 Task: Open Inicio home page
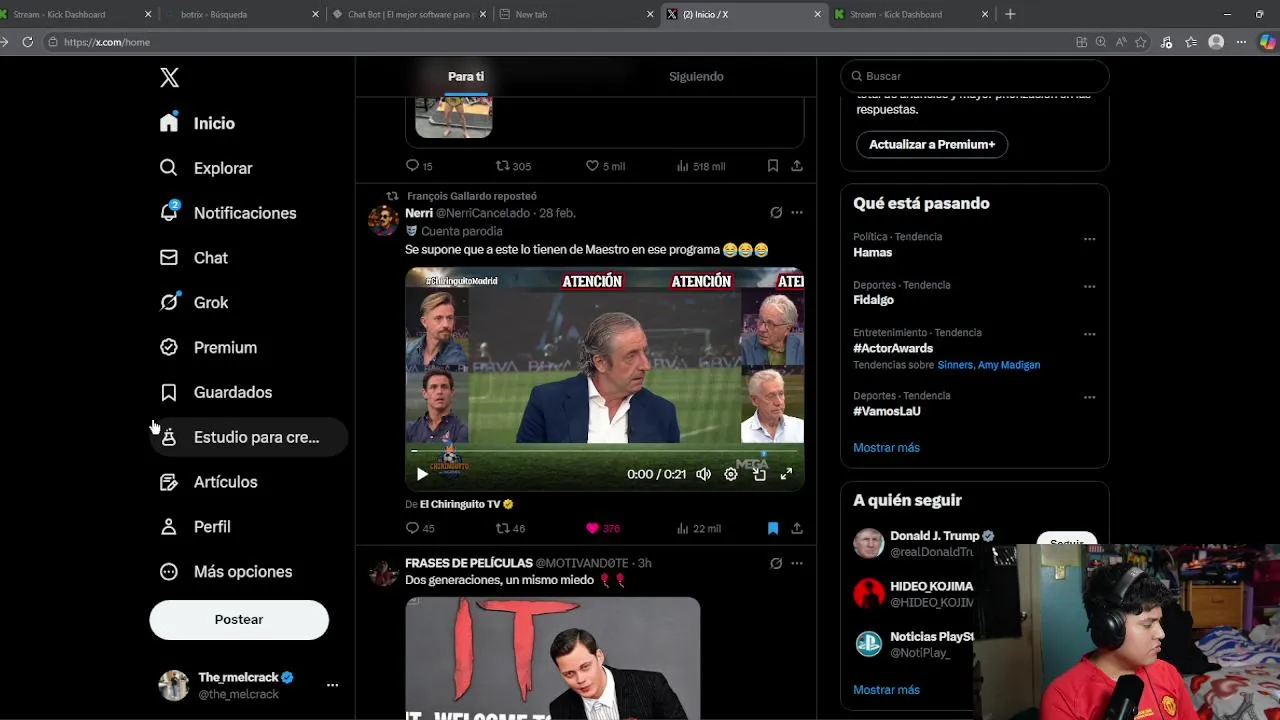click(x=197, y=123)
